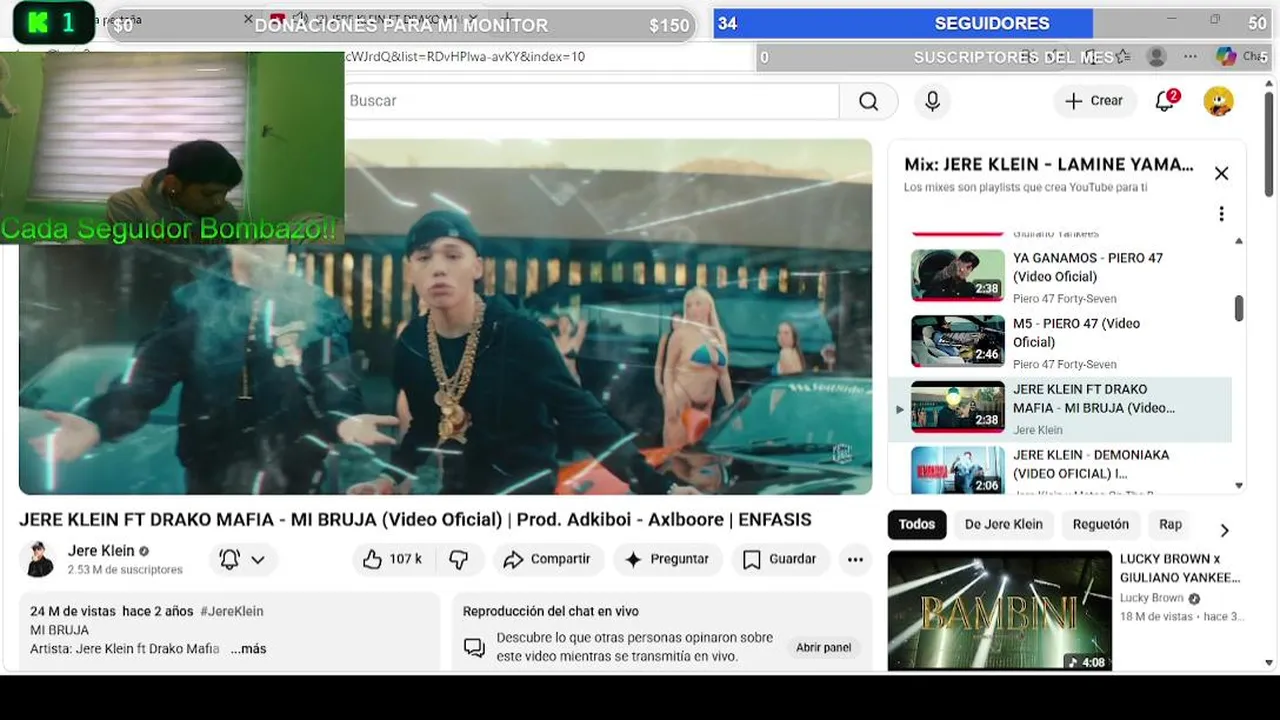This screenshot has width=1280, height=720.
Task: Open notifications bell with badge
Action: 1166,100
